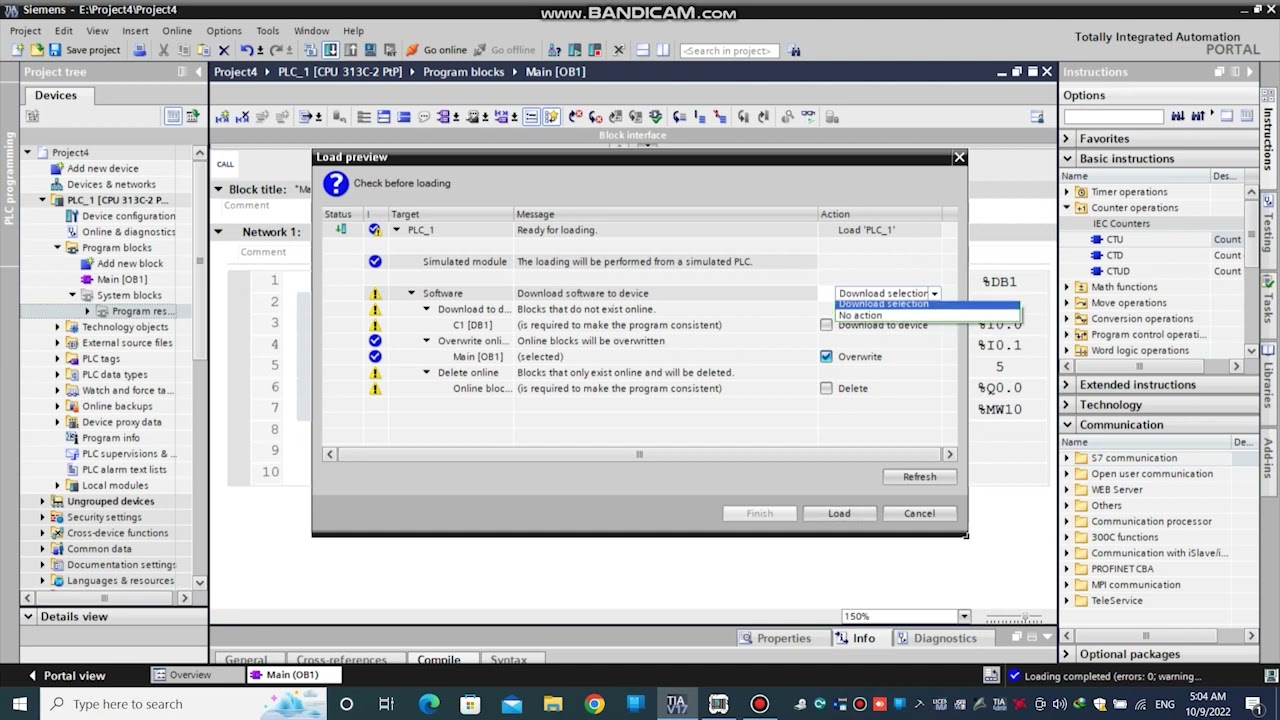Open the Online menu
This screenshot has width=1280, height=720.
[177, 31]
